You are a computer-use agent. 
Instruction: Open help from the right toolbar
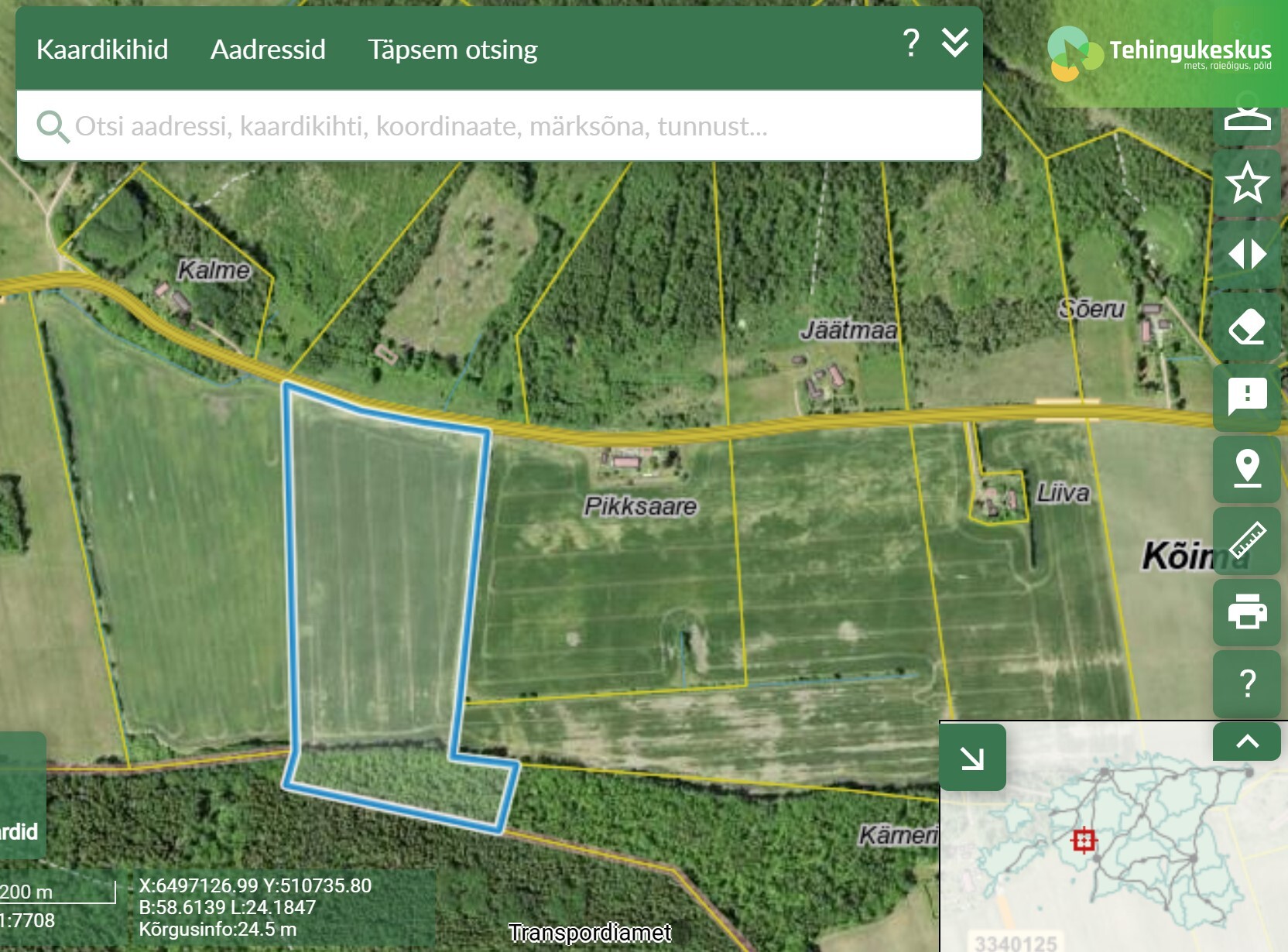(1246, 683)
